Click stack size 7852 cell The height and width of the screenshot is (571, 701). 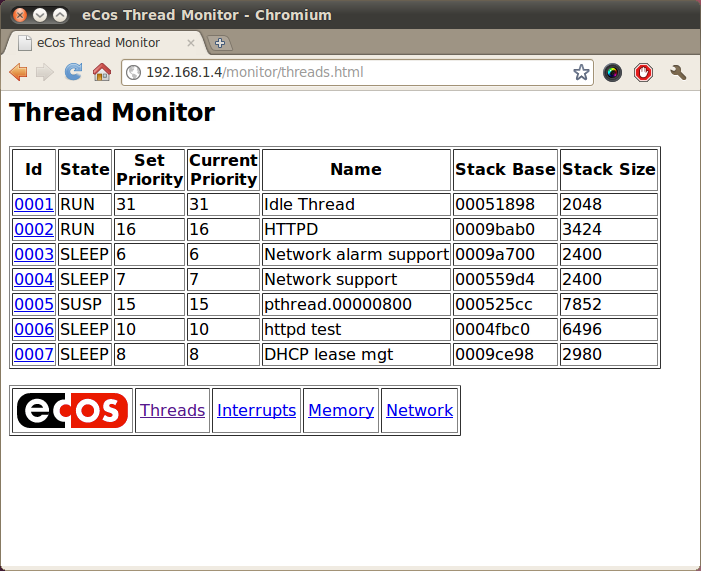[609, 305]
